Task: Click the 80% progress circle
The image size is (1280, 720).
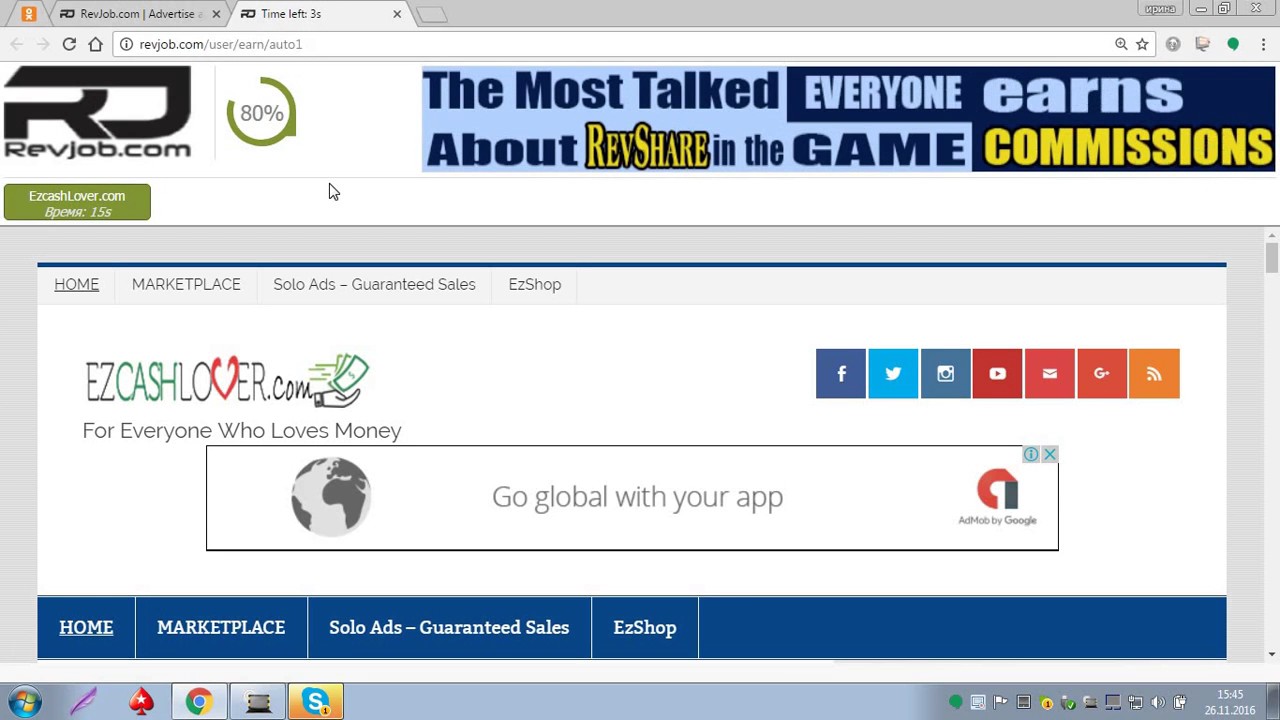Action: (x=261, y=113)
